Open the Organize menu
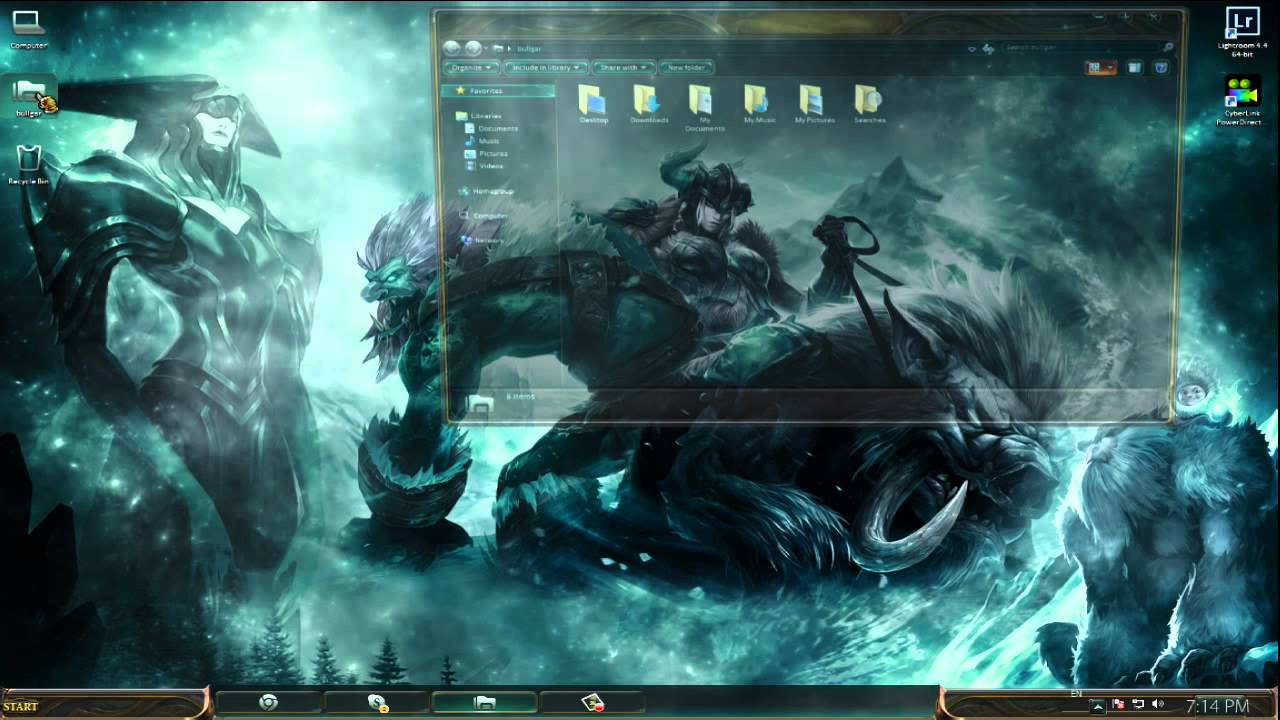The width and height of the screenshot is (1280, 720). 471,67
